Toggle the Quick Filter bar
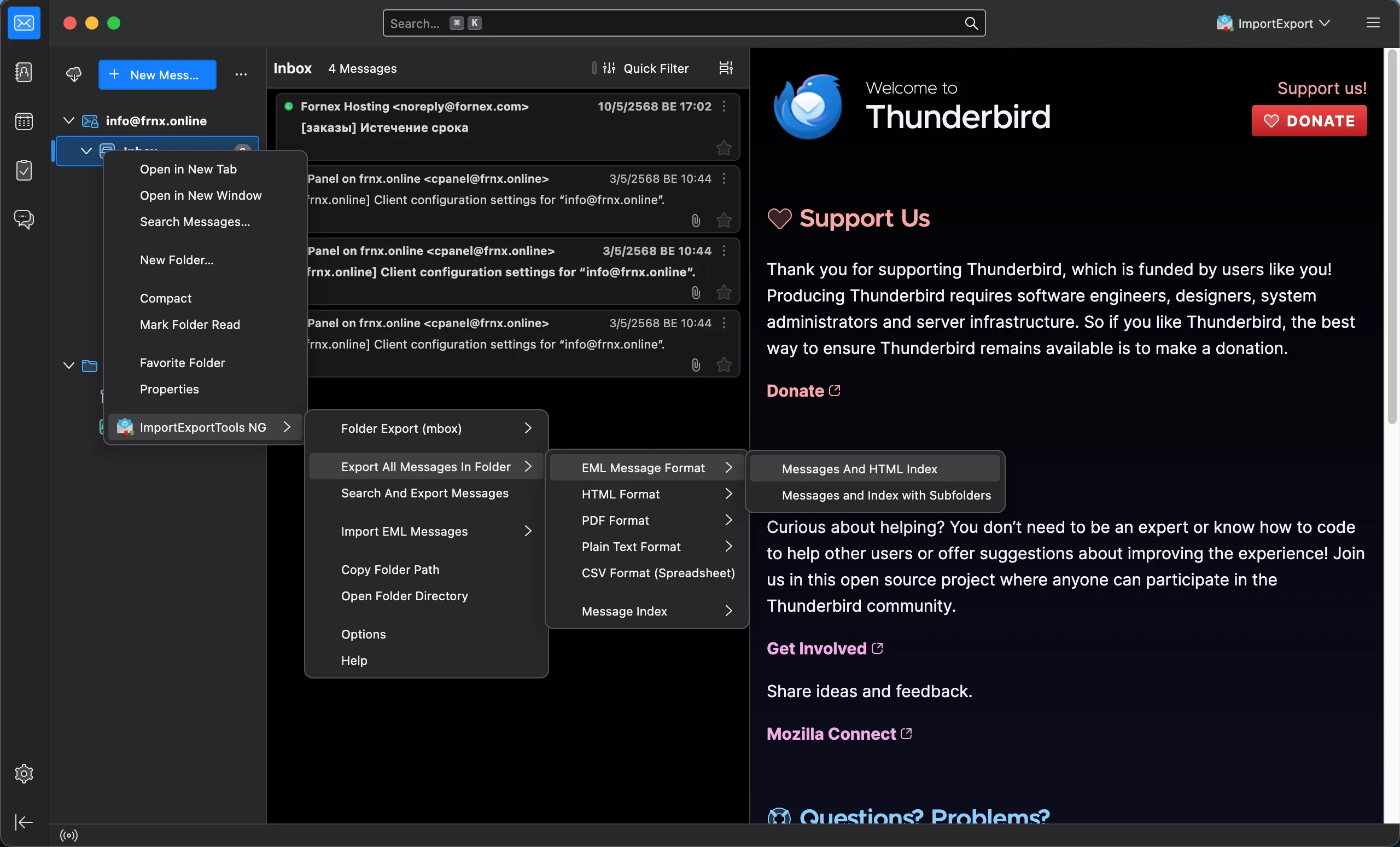The width and height of the screenshot is (1400, 847). coord(646,68)
